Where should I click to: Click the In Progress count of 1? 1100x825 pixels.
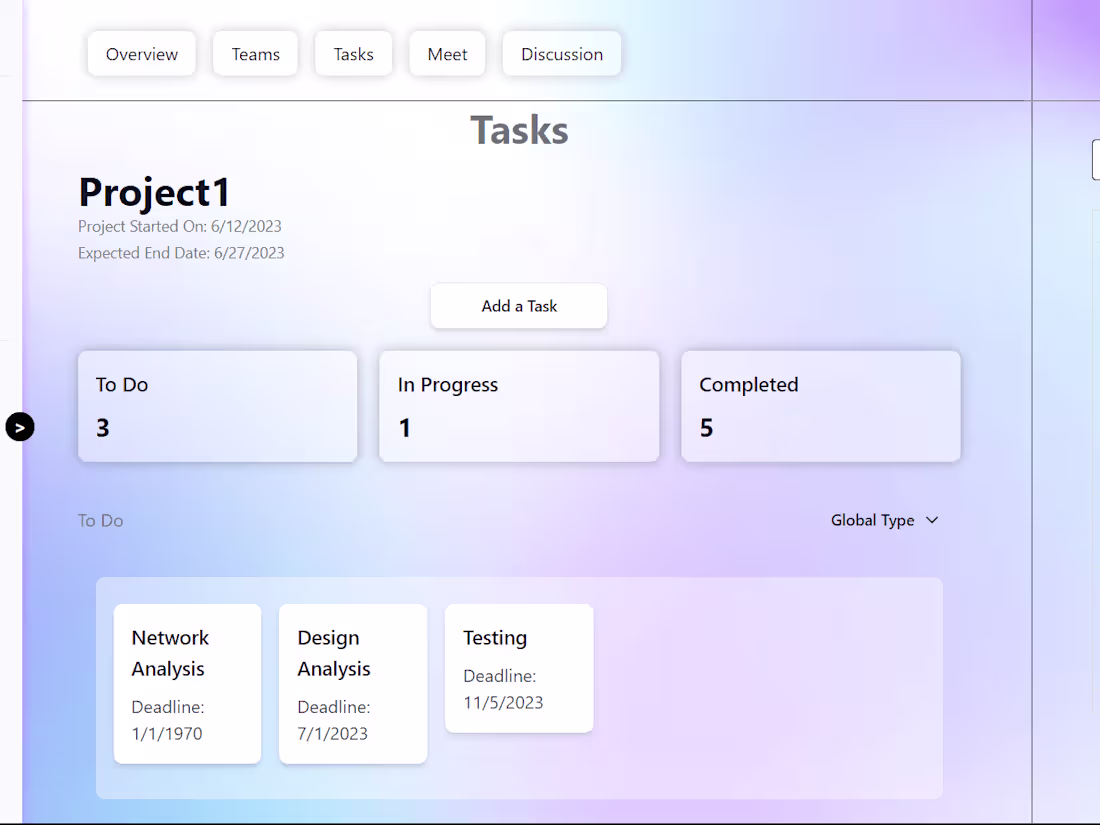pos(405,428)
